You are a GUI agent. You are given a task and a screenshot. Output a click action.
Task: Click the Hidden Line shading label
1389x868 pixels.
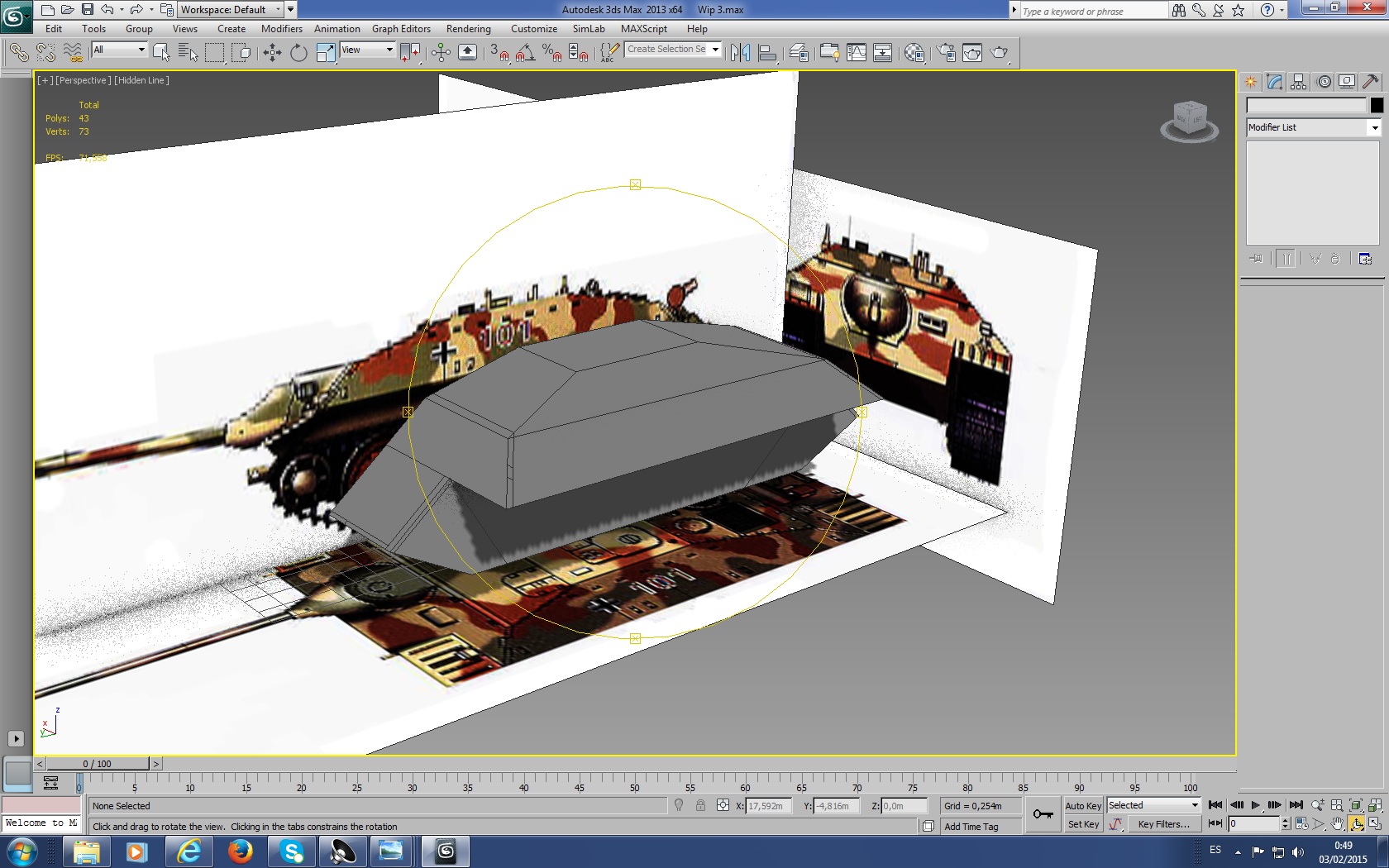tap(142, 80)
